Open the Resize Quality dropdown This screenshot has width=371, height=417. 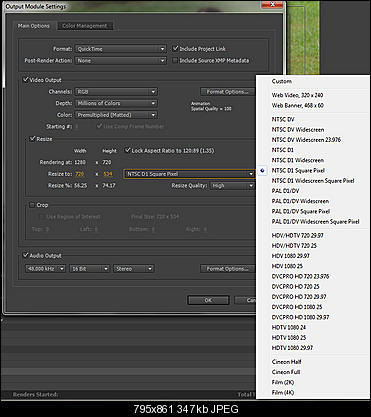tap(232, 186)
